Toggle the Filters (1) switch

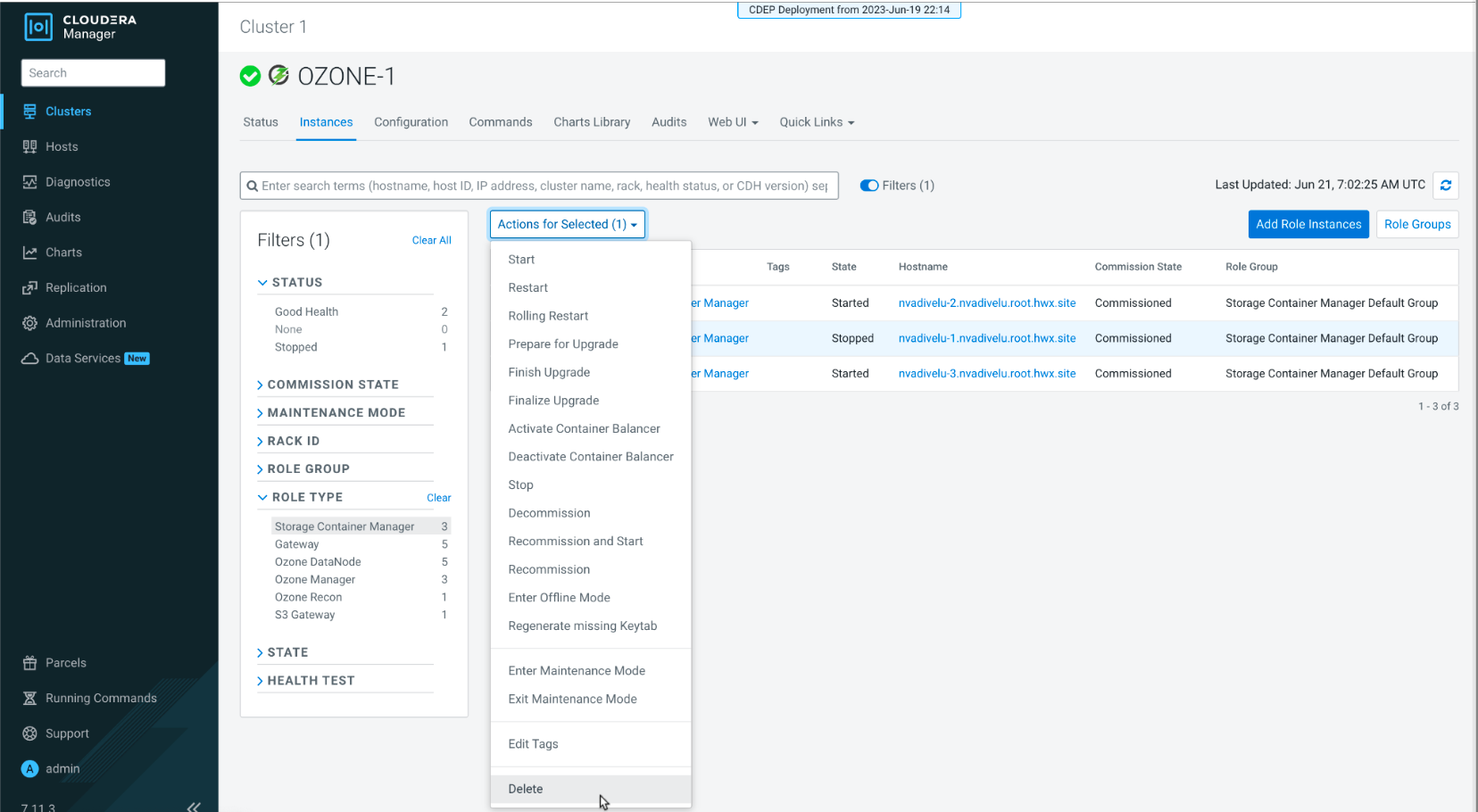click(868, 186)
